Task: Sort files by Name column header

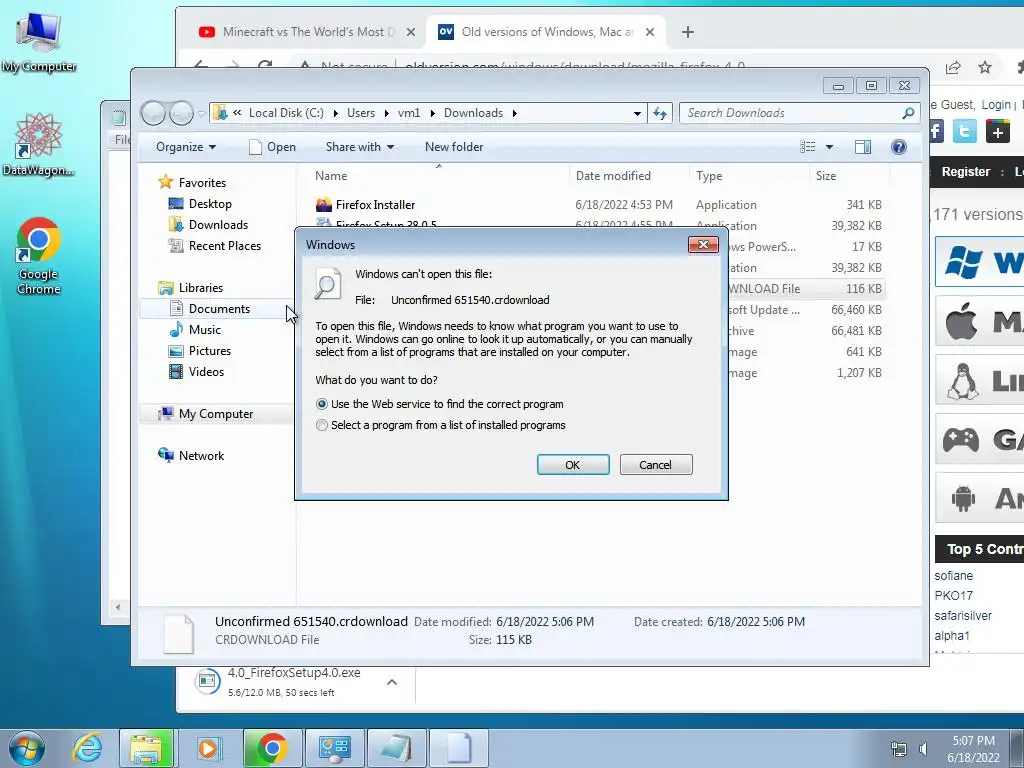Action: click(433, 176)
